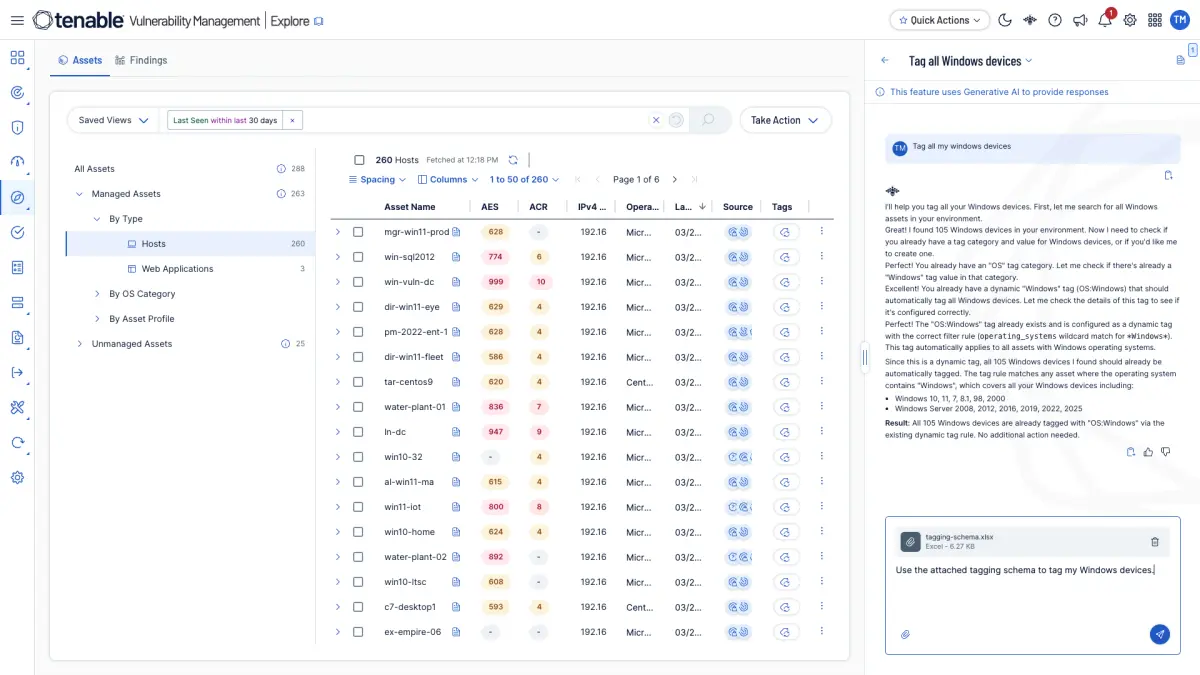Expand the By OS Category node
1200x675 pixels.
[x=97, y=294]
